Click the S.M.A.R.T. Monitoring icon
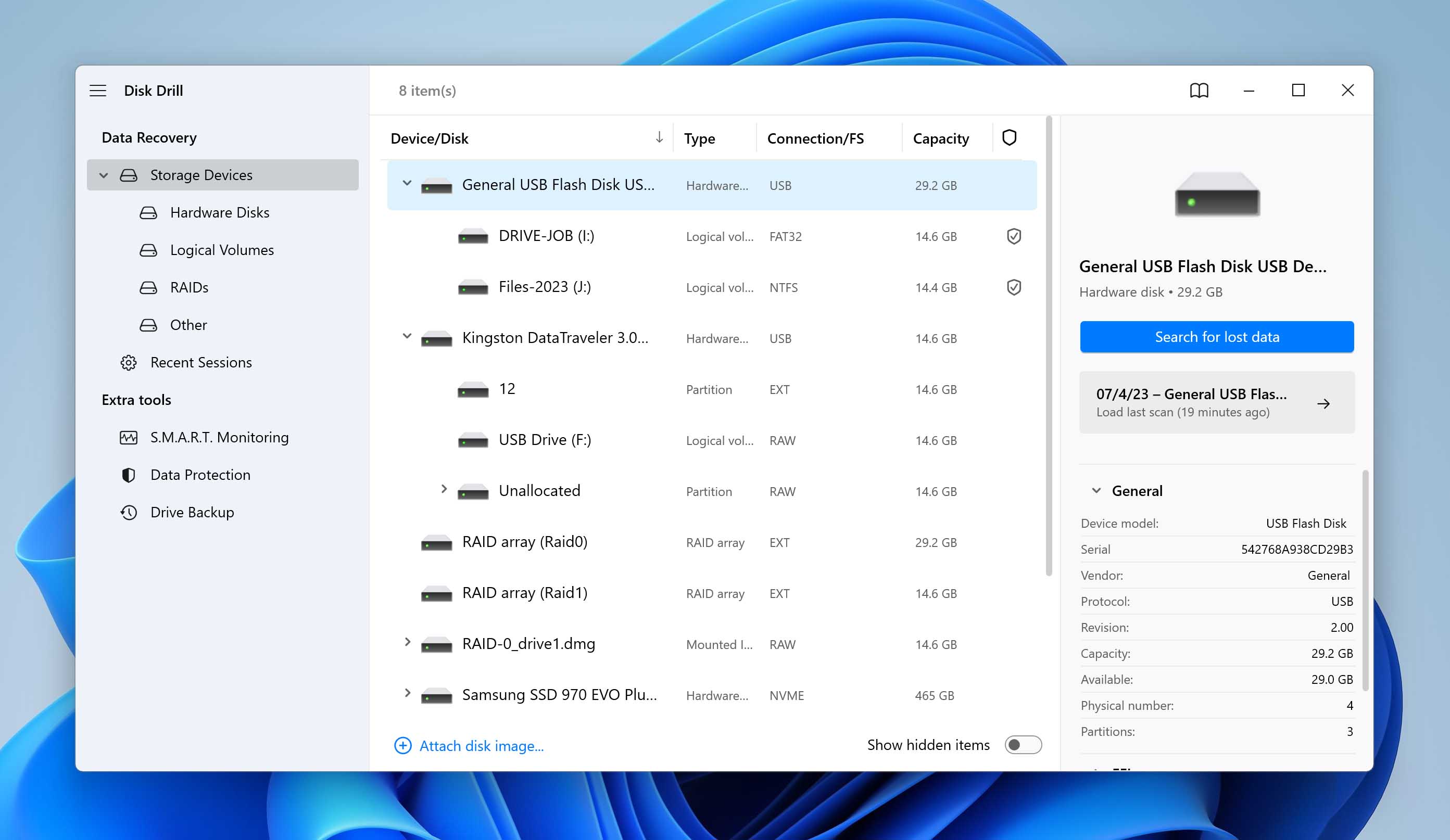 pos(128,437)
